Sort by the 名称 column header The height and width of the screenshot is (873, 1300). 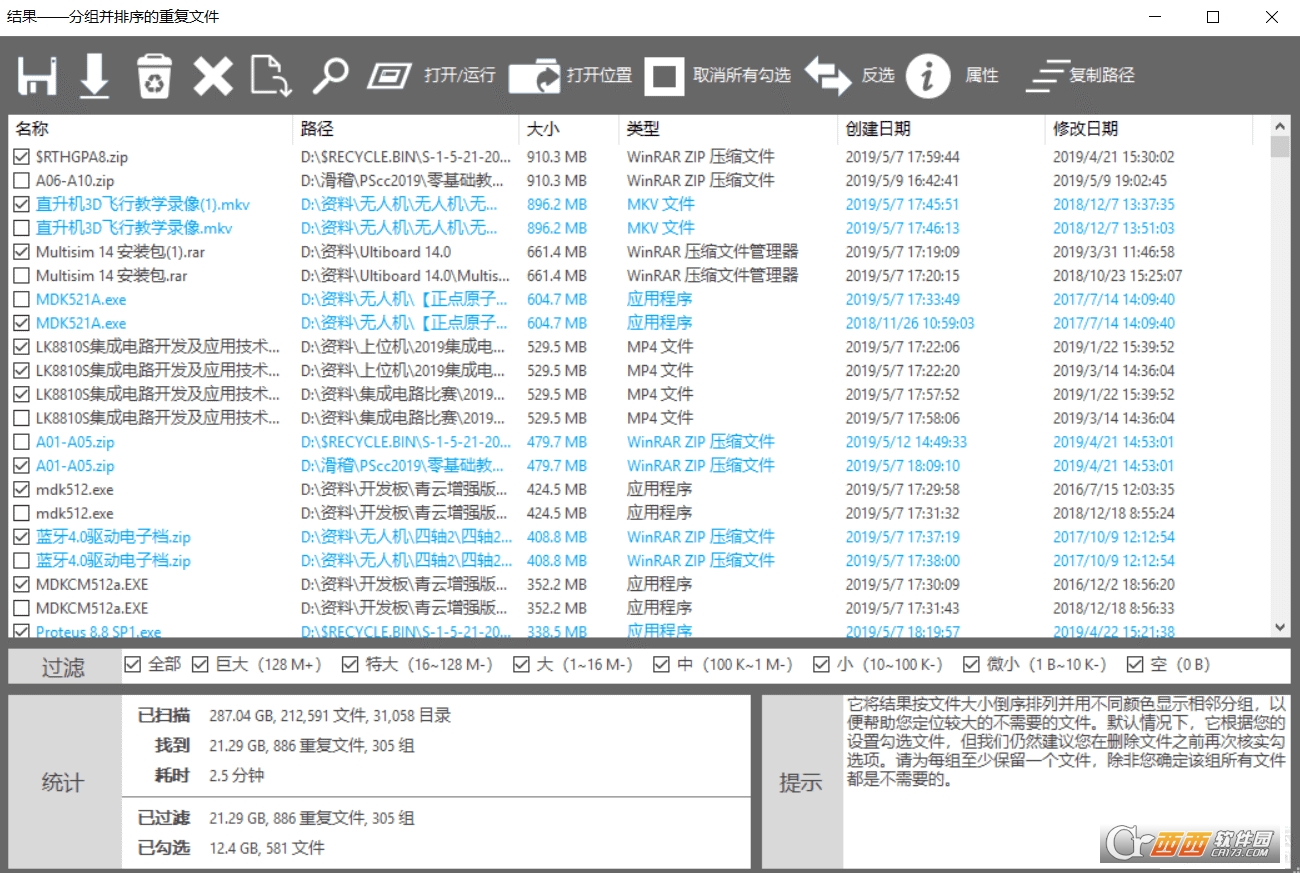click(150, 129)
